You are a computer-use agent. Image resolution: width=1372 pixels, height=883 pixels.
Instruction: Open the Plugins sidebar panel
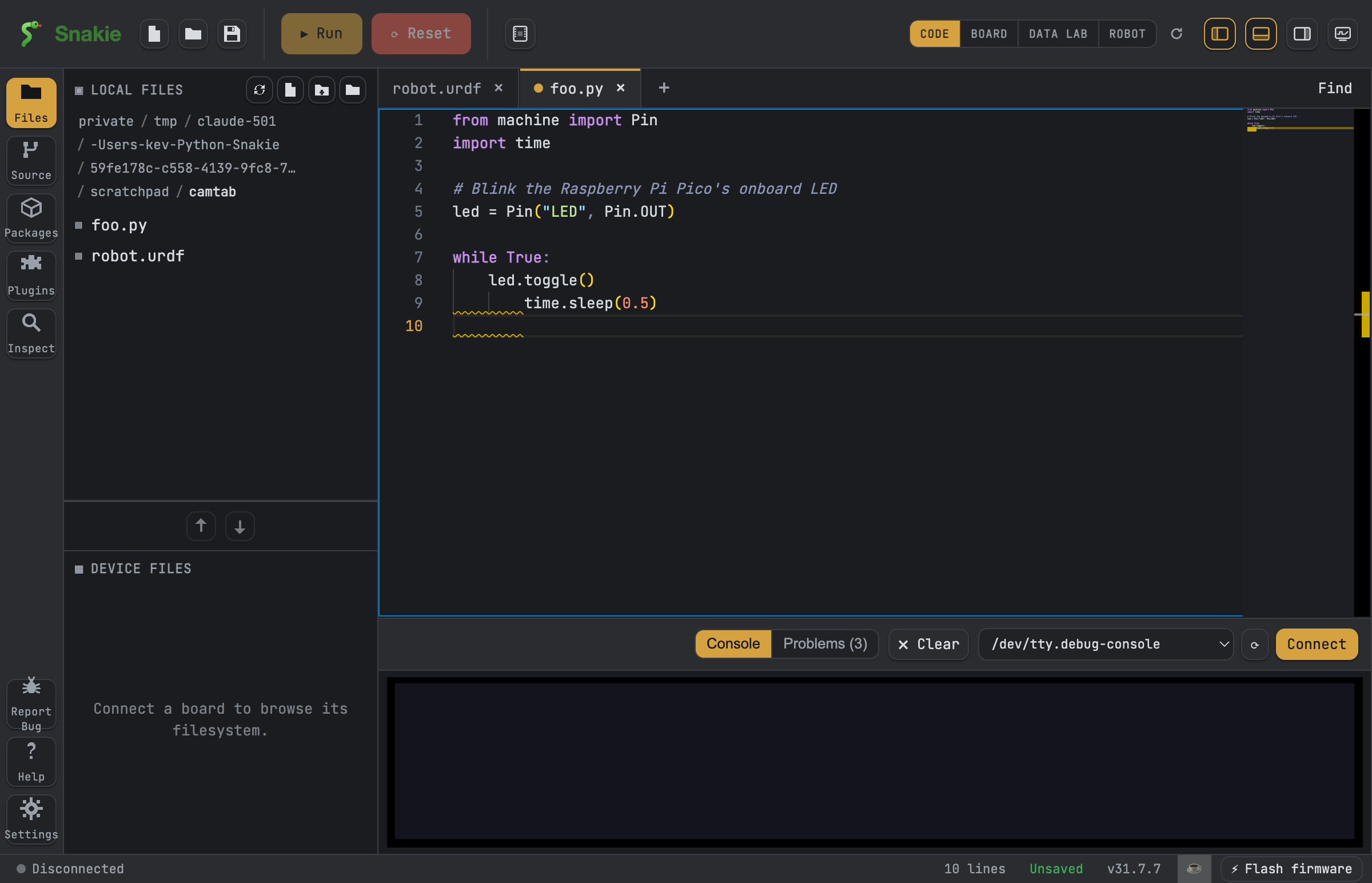coord(31,276)
